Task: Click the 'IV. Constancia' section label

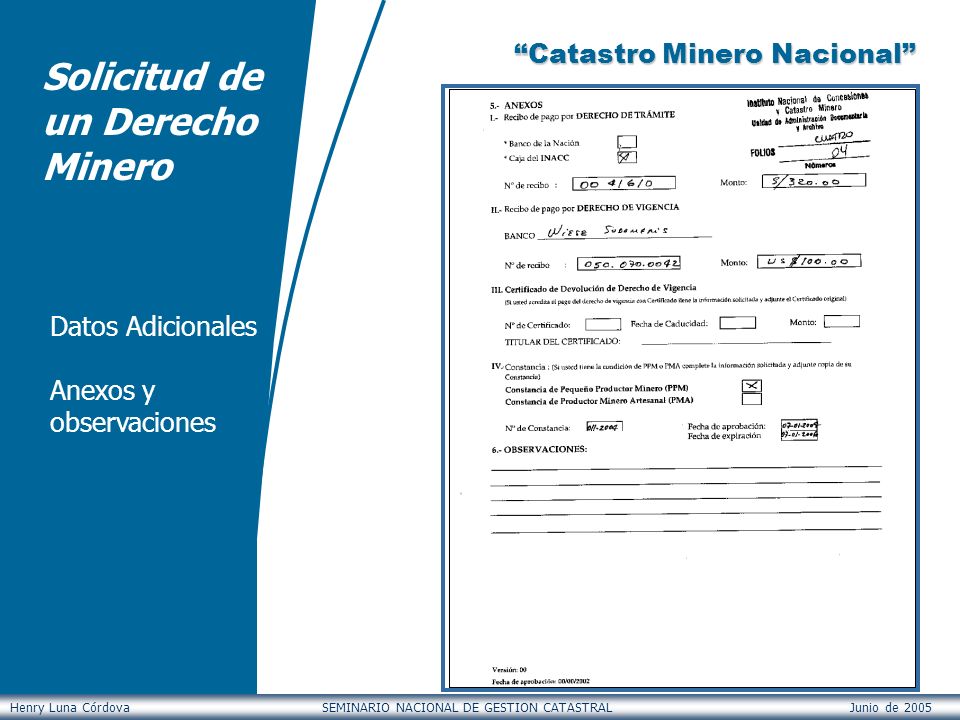Action: click(x=518, y=367)
